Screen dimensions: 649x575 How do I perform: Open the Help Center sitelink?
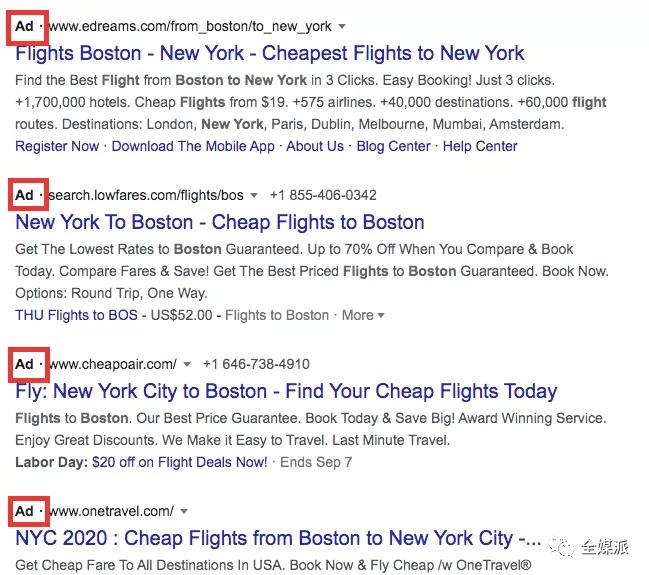pos(480,146)
